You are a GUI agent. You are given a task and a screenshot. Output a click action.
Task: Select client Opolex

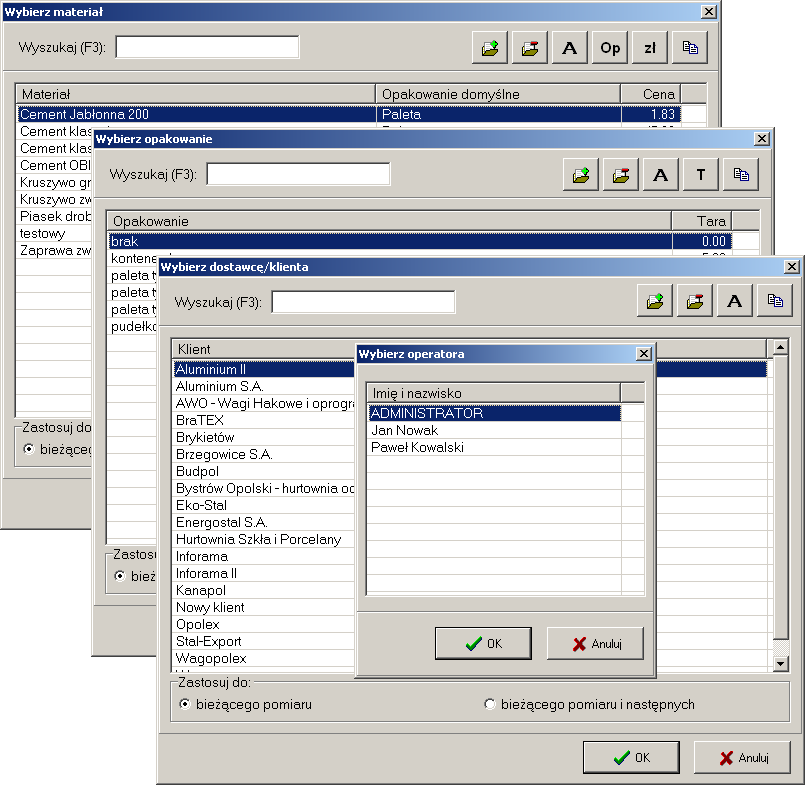264,624
